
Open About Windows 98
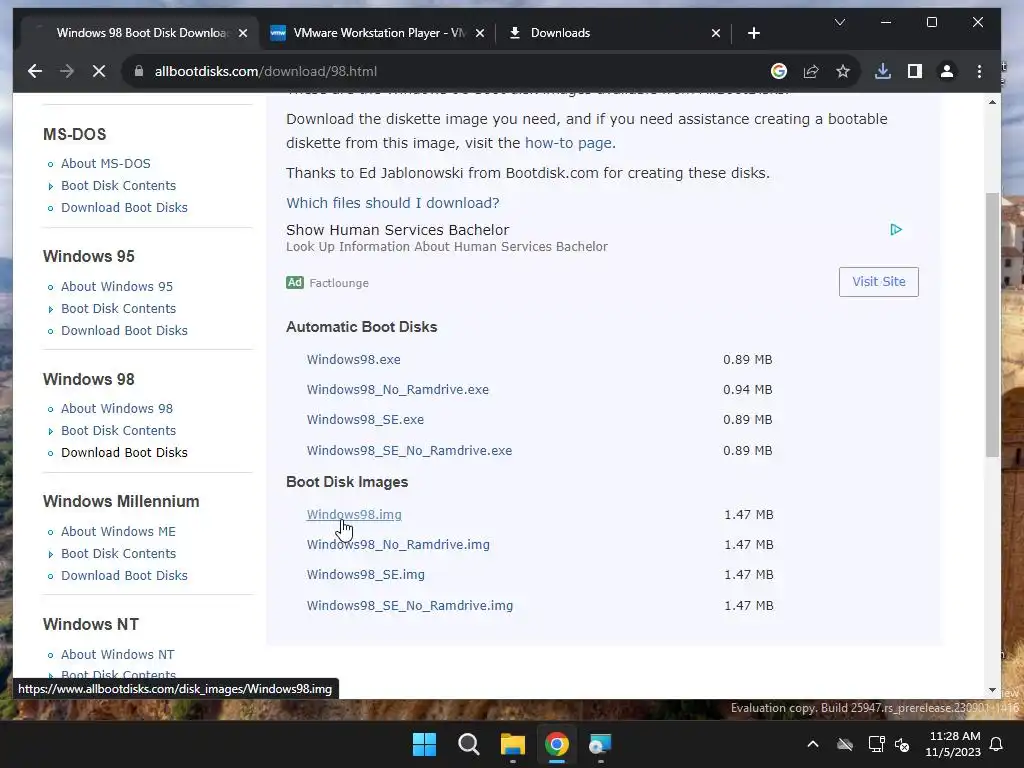117,409
